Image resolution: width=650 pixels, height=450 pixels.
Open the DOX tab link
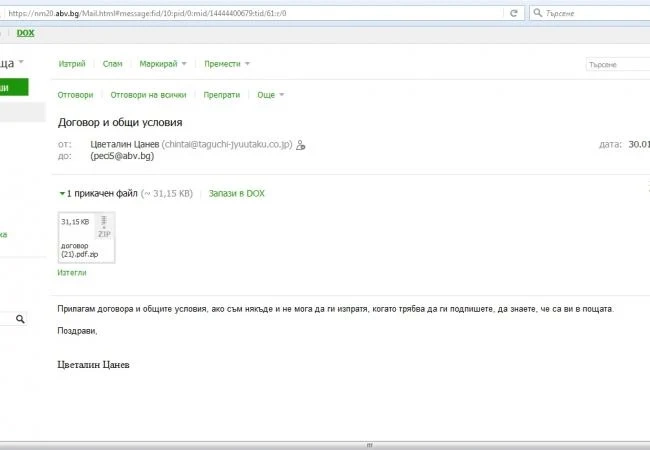click(x=25, y=33)
